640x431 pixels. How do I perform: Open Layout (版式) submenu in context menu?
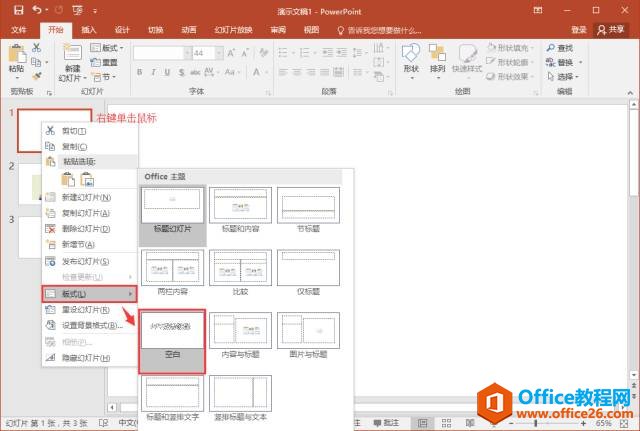[x=89, y=294]
